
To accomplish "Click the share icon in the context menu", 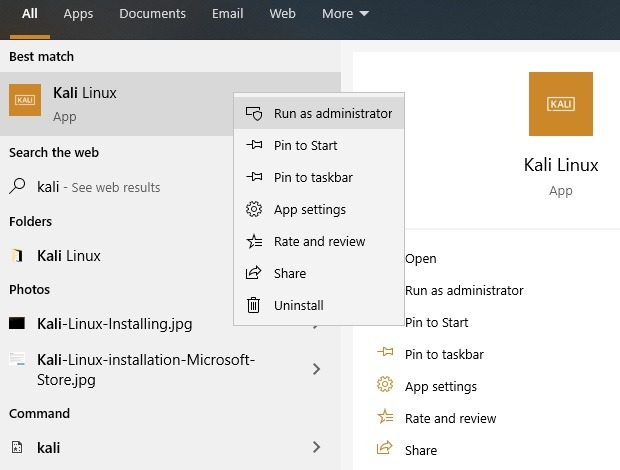I will click(x=254, y=273).
